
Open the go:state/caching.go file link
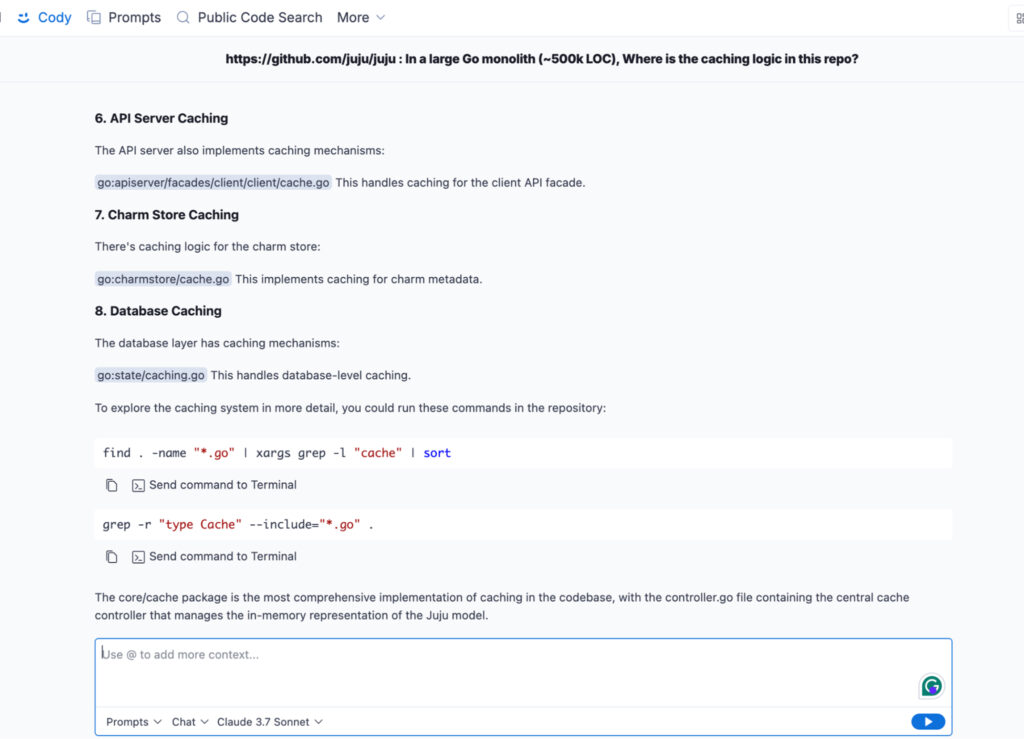point(151,375)
